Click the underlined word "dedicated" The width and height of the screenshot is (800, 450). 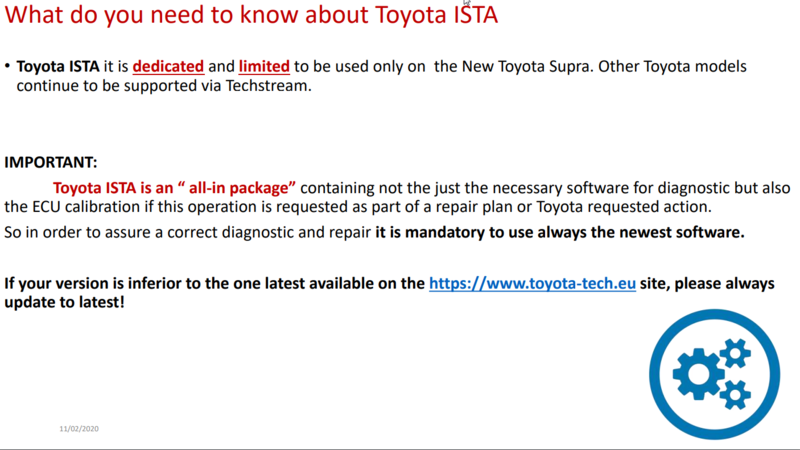[x=168, y=66]
